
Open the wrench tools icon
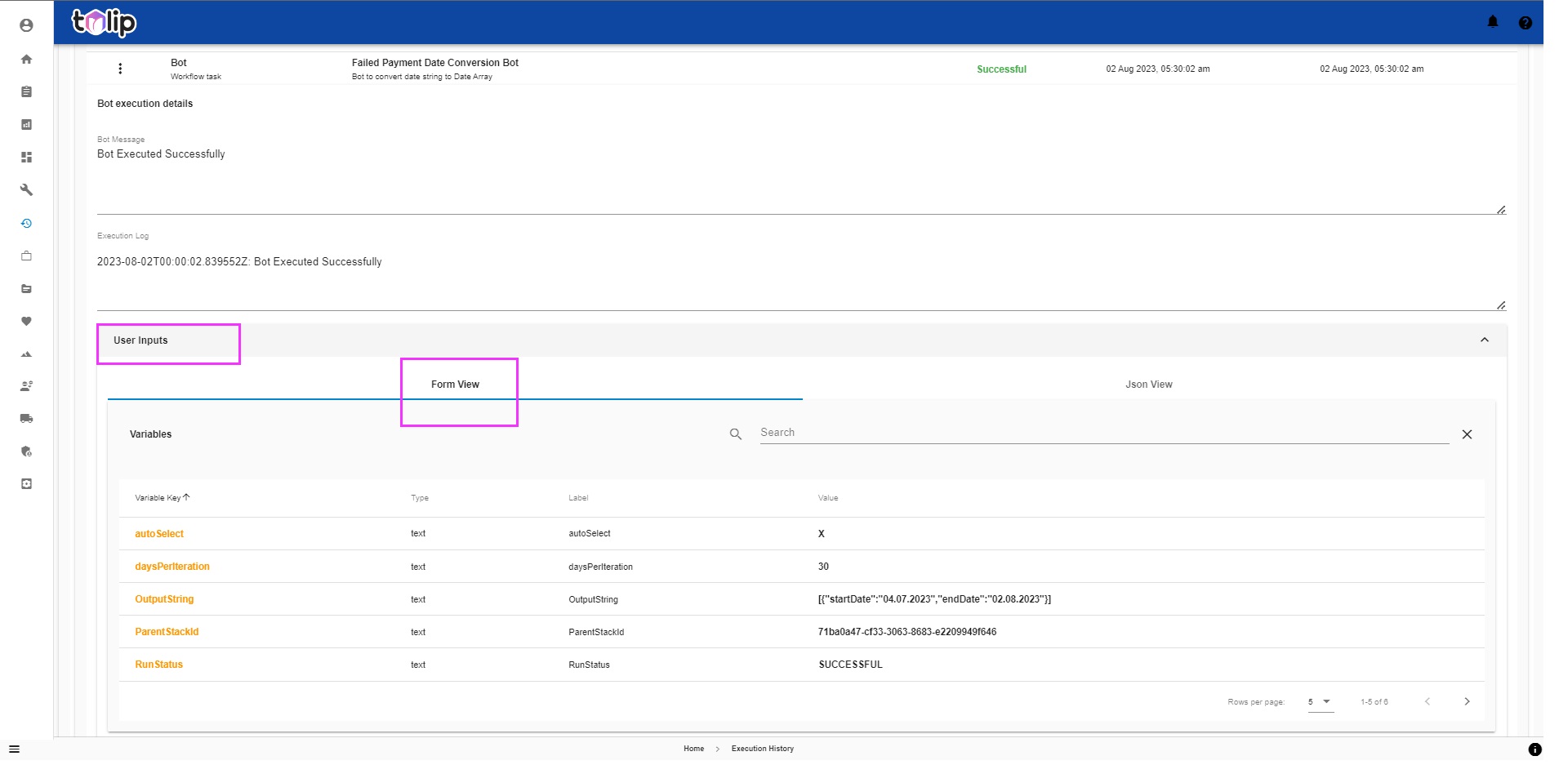[x=26, y=189]
